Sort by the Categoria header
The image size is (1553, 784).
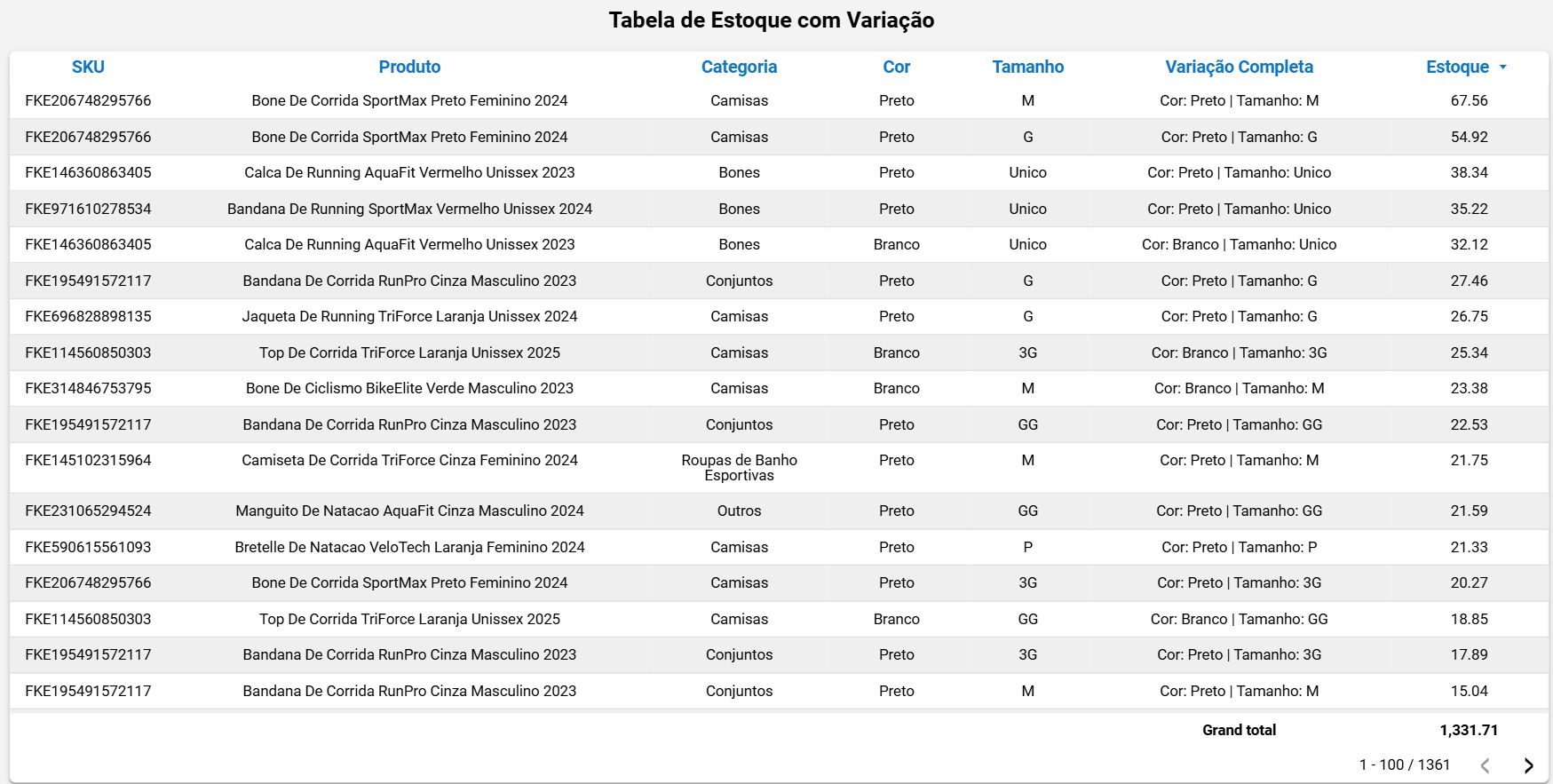click(739, 67)
